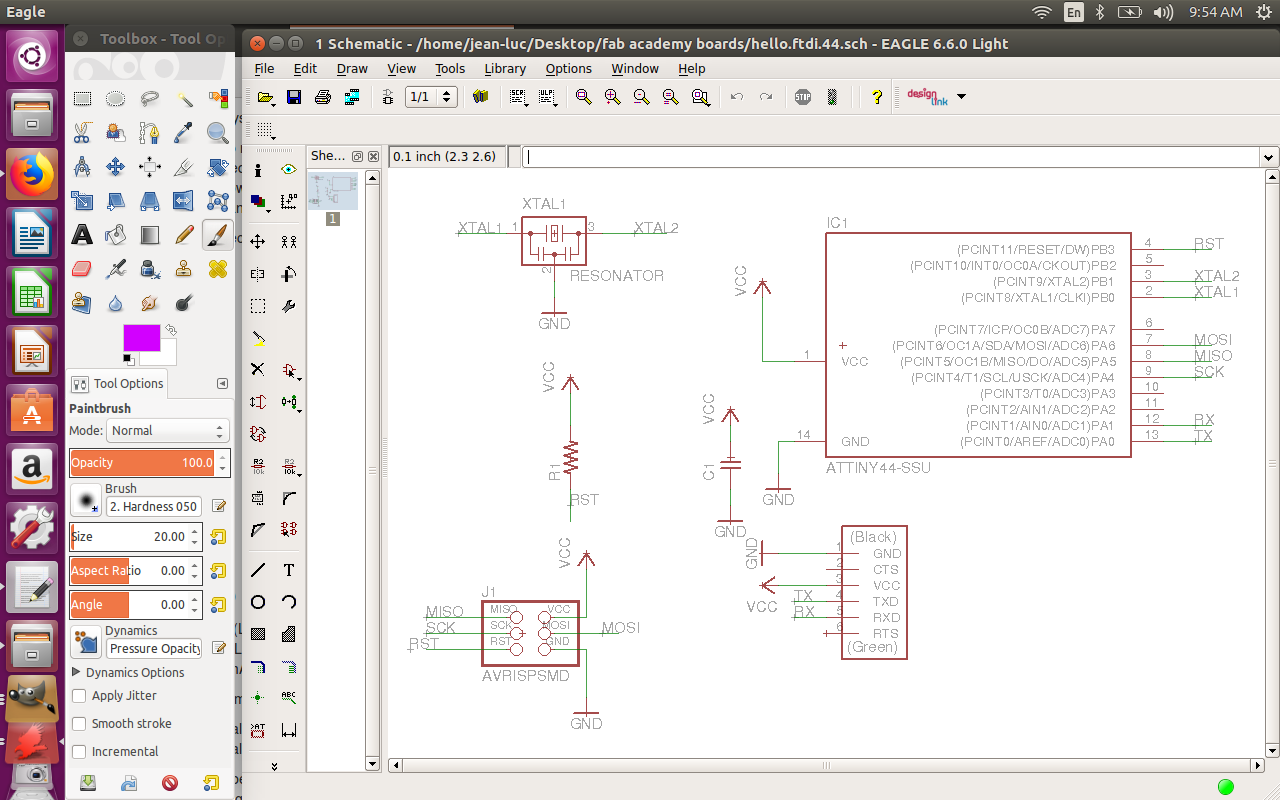Screen dimensions: 1280x800
Task: Open the Draw menu
Action: tap(352, 69)
